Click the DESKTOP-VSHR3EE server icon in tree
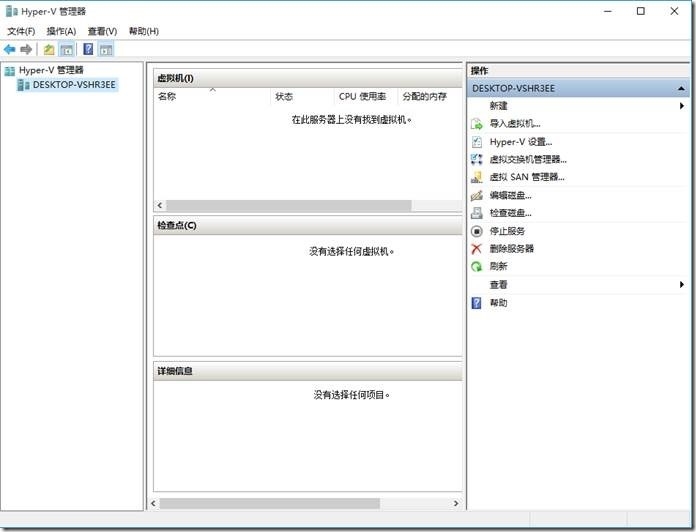696x532 pixels. [x=23, y=85]
